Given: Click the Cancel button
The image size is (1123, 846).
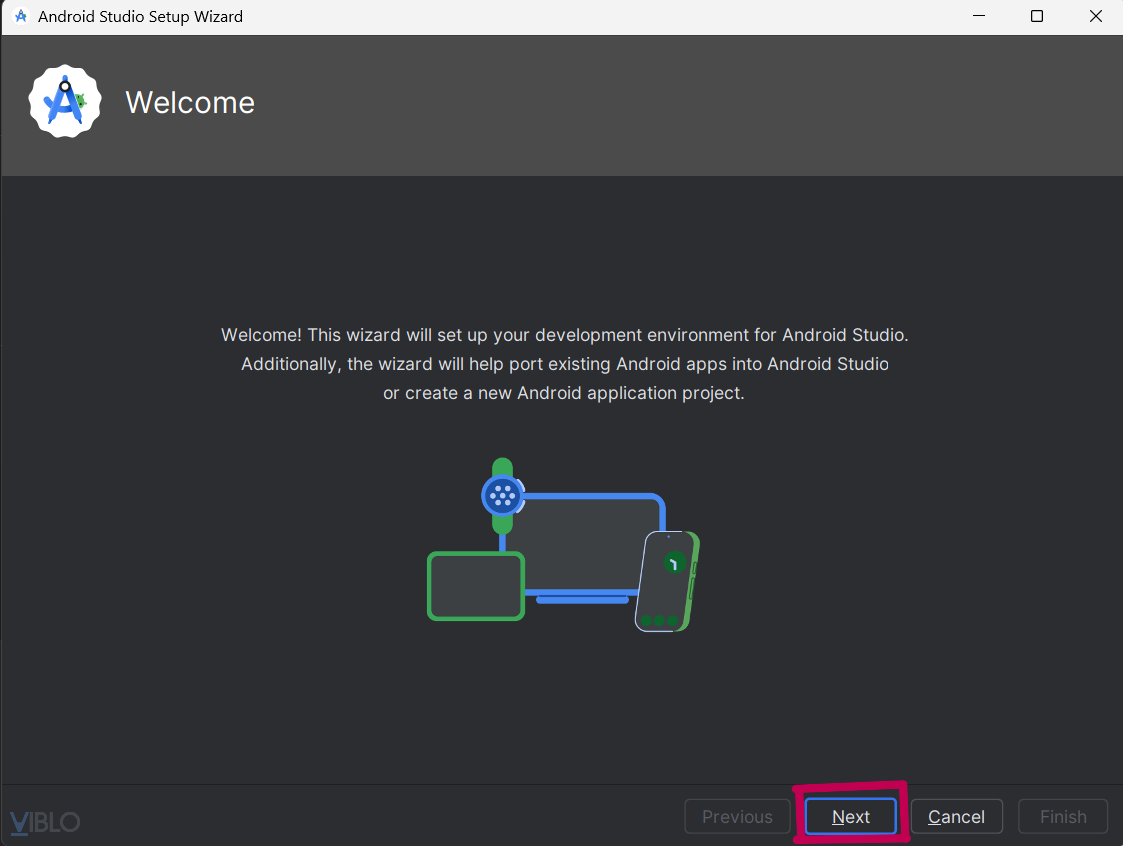Looking at the screenshot, I should point(956,816).
